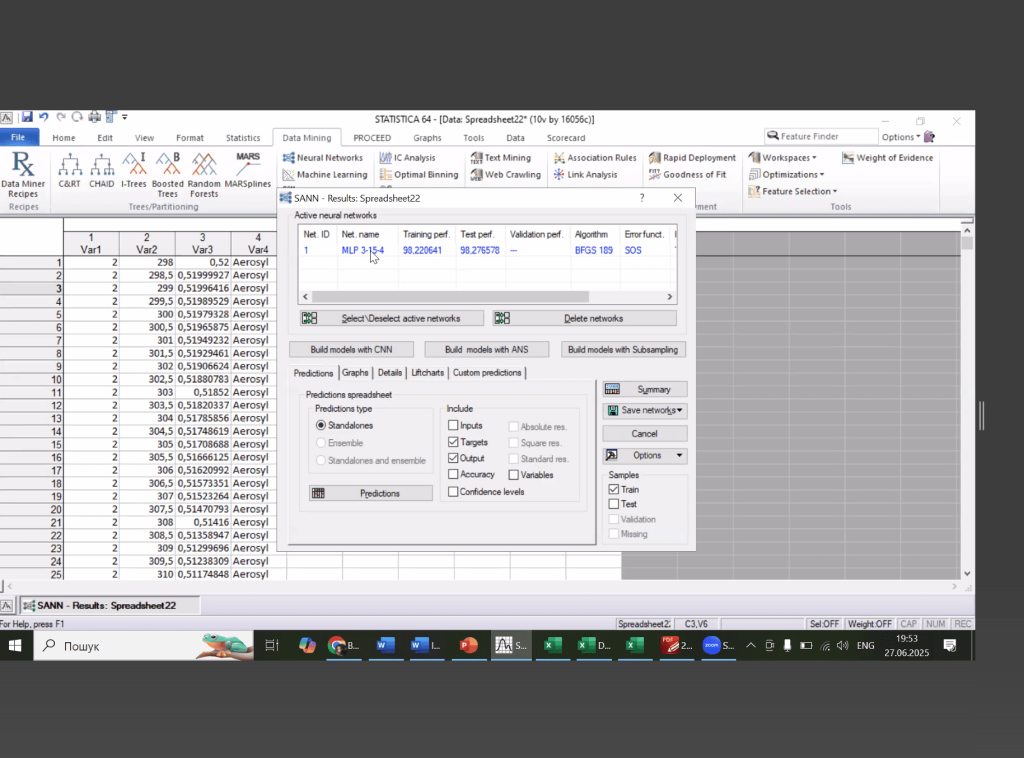Switch to the Graphs ribbon tab
1024x758 pixels.
pyautogui.click(x=427, y=138)
